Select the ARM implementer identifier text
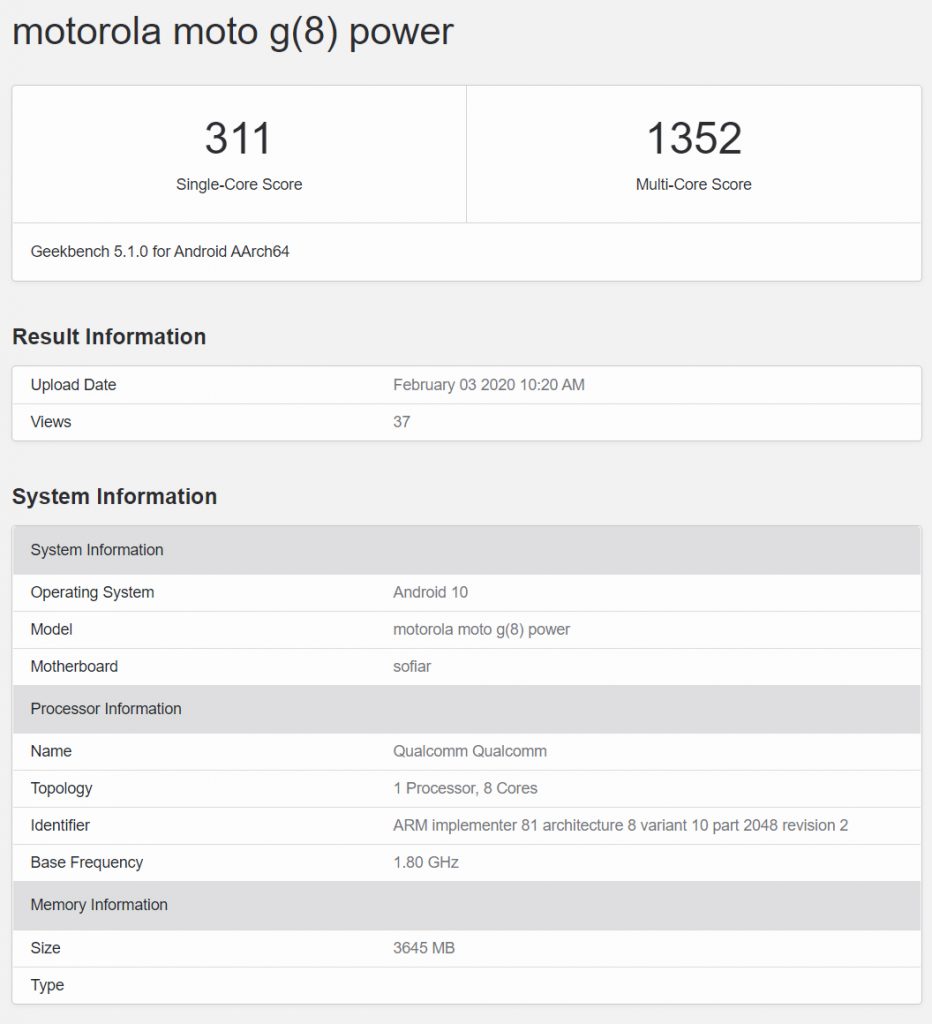This screenshot has height=1024, width=932. coord(620,825)
